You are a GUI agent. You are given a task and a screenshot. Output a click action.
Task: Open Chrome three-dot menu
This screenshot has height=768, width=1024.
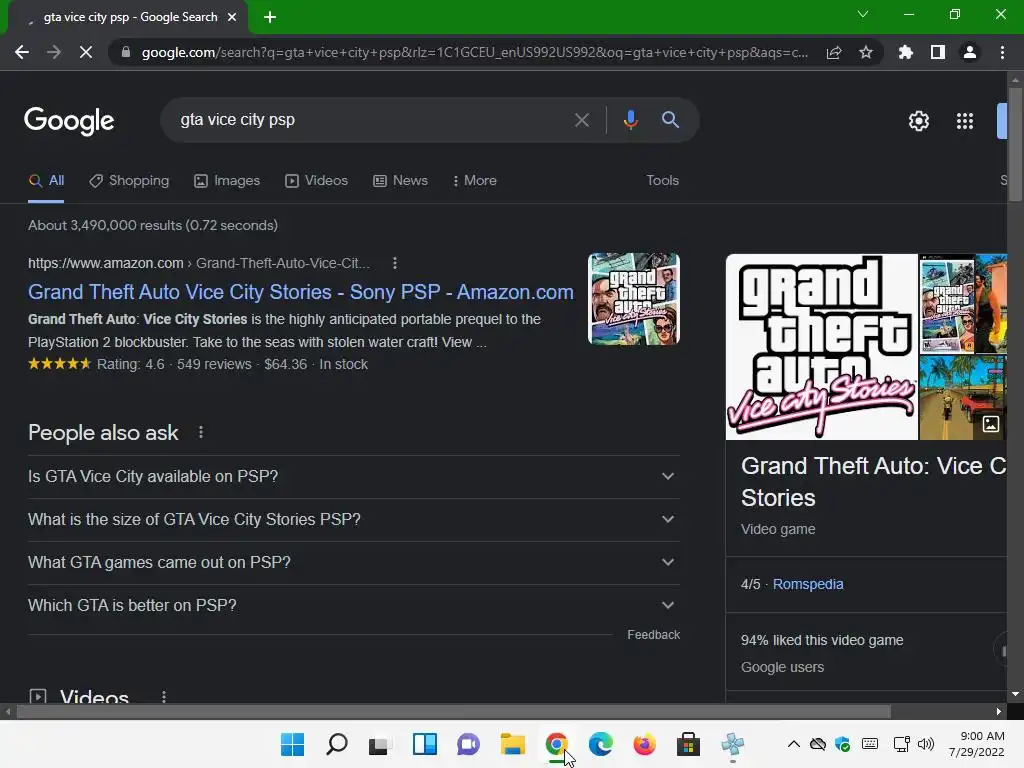1002,52
